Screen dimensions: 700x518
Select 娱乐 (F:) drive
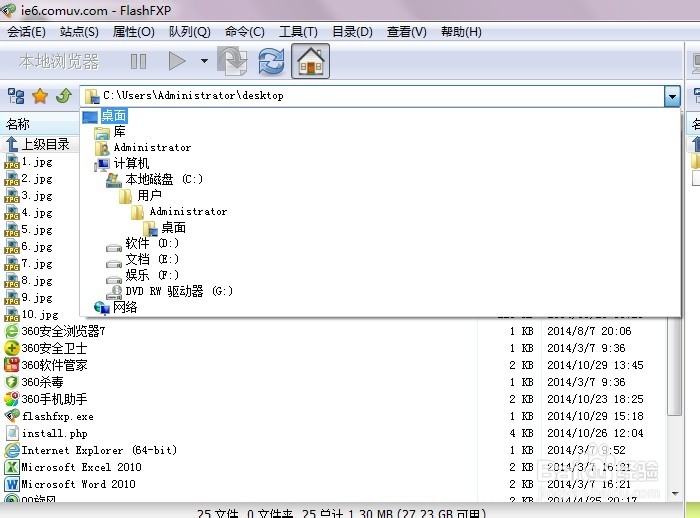[152, 275]
